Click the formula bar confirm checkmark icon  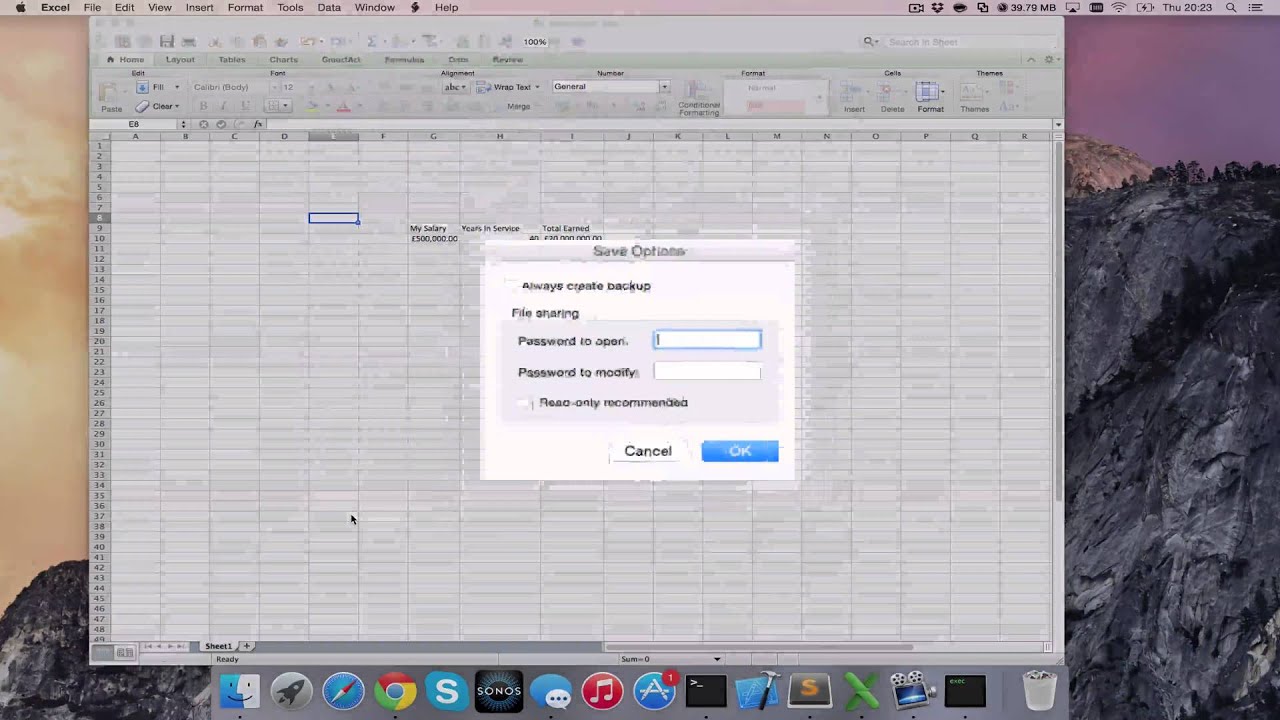(221, 124)
